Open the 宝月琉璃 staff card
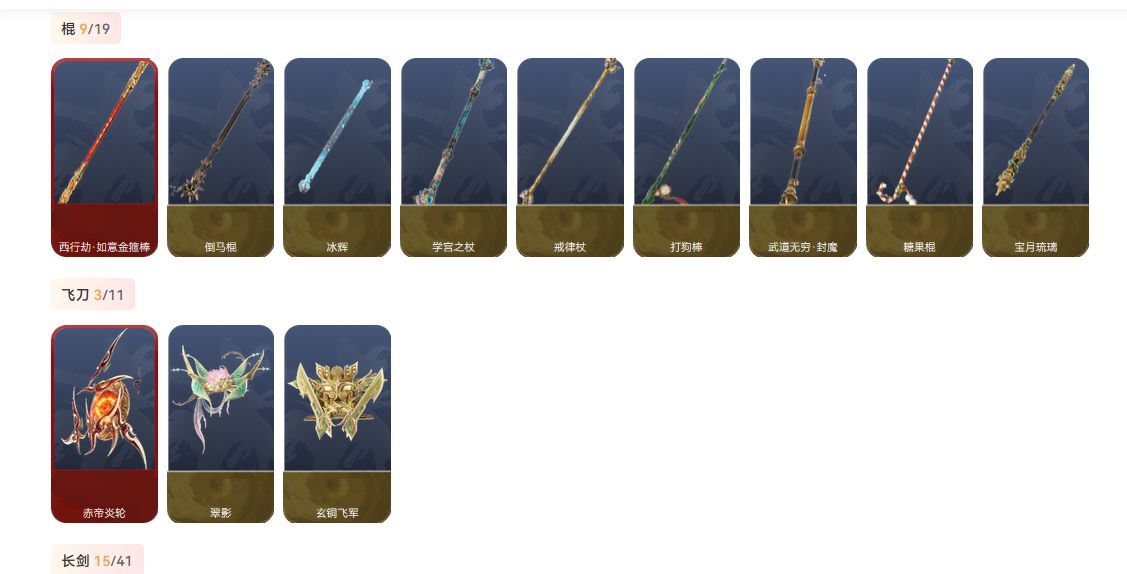The width and height of the screenshot is (1127, 574). tap(1036, 157)
